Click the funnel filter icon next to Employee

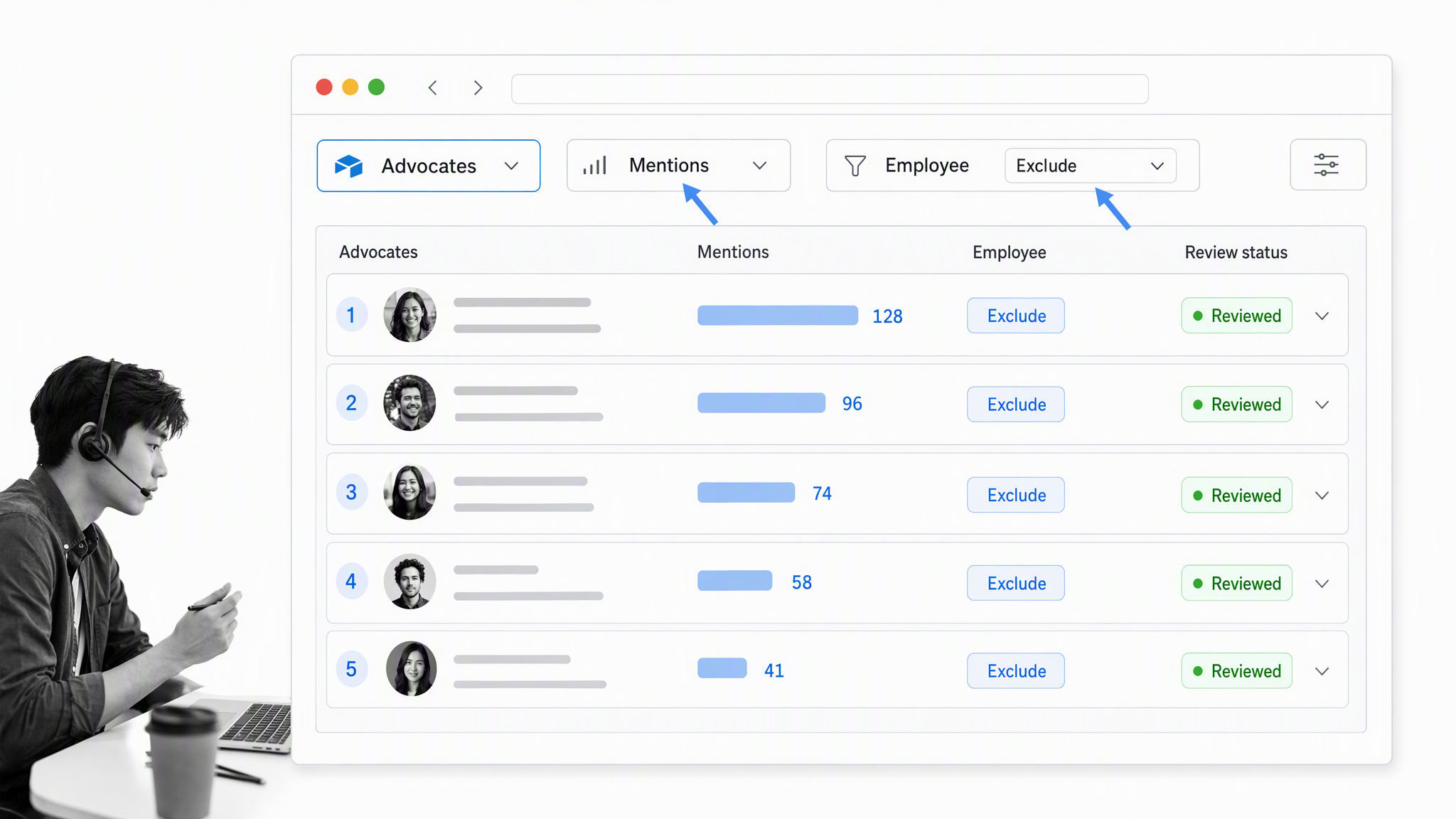855,166
